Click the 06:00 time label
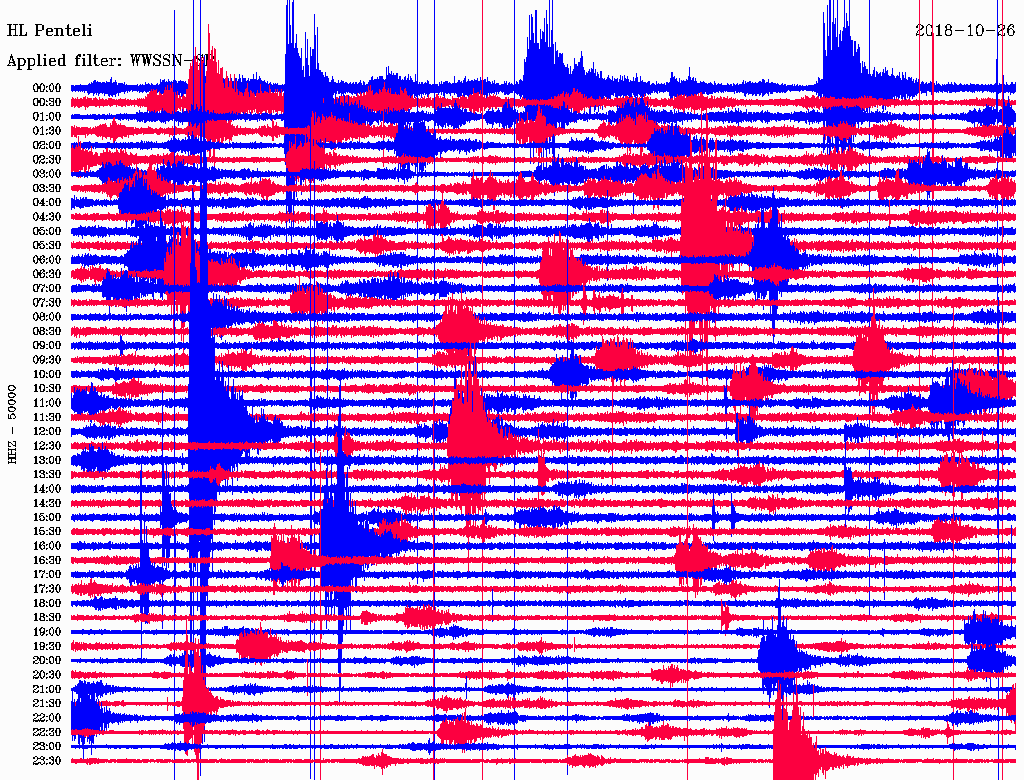Image resolution: width=1024 pixels, height=780 pixels. (47, 260)
